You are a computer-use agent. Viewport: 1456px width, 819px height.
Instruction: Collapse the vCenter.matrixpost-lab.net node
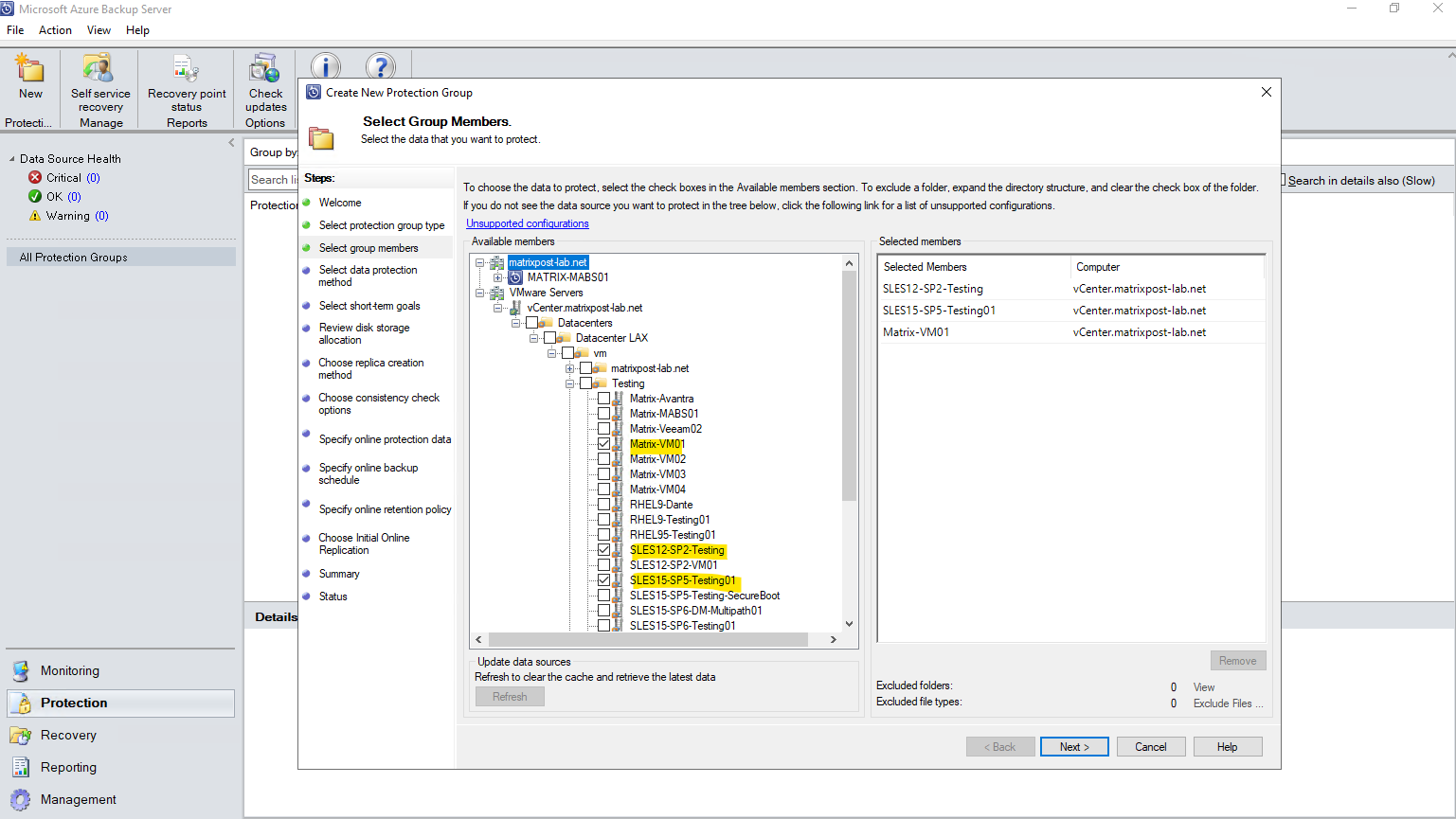tap(497, 308)
